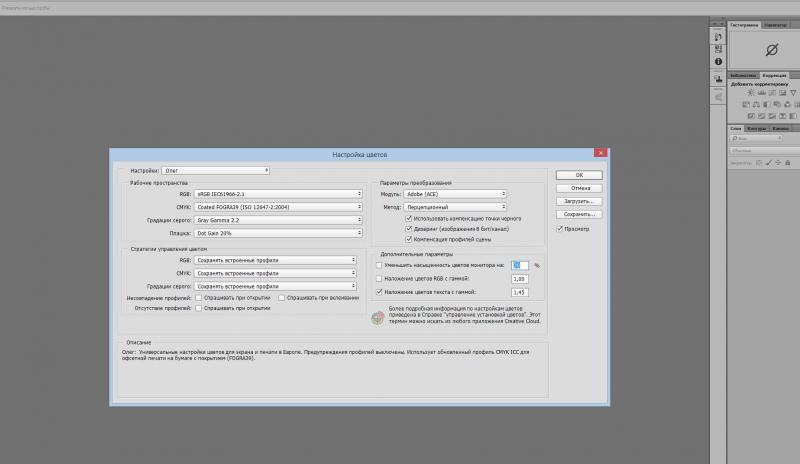Open the Layers panel filter kind dropdown
This screenshot has width=800, height=464.
click(x=756, y=138)
